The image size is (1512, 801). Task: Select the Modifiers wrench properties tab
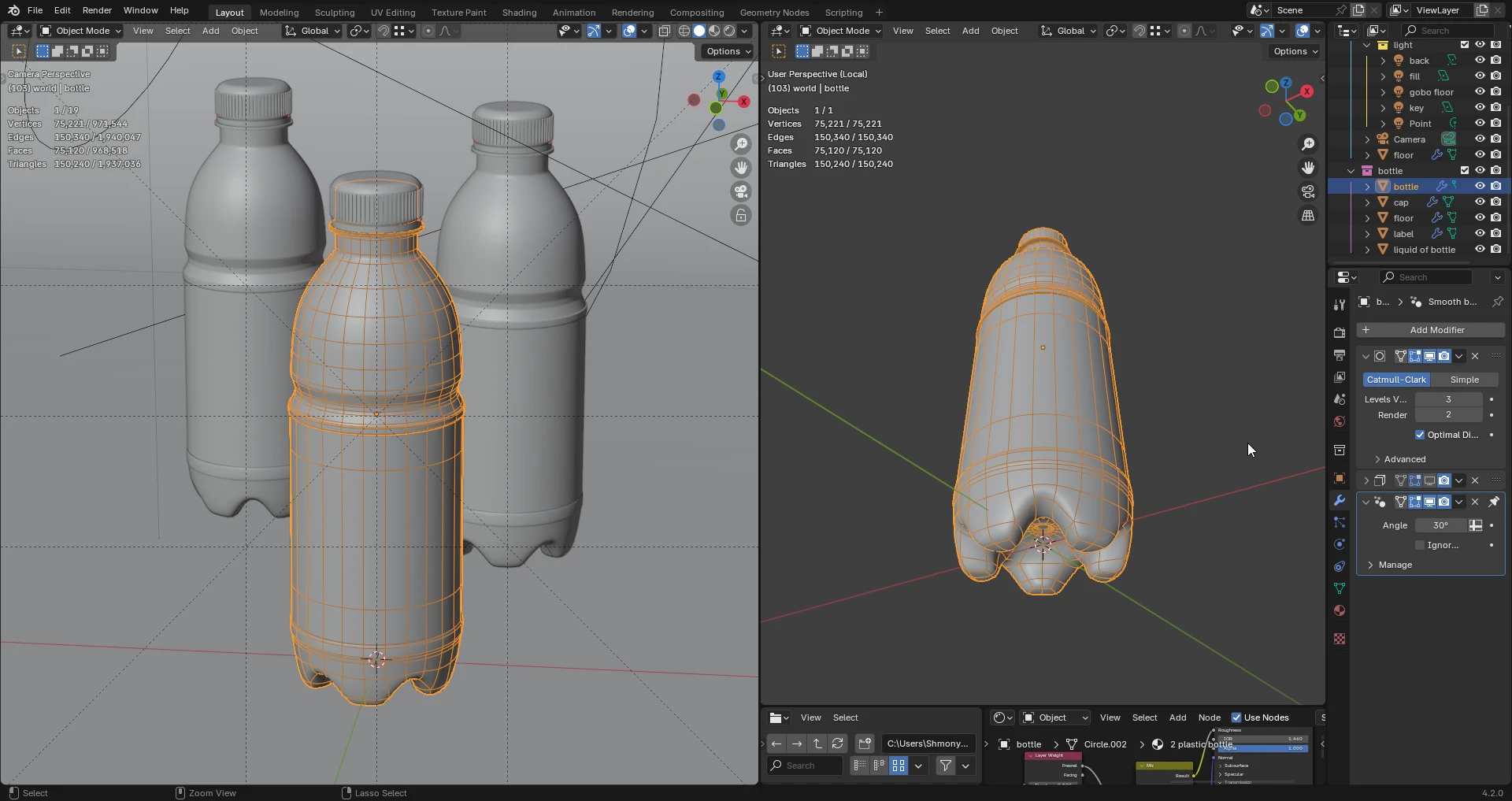pyautogui.click(x=1340, y=500)
